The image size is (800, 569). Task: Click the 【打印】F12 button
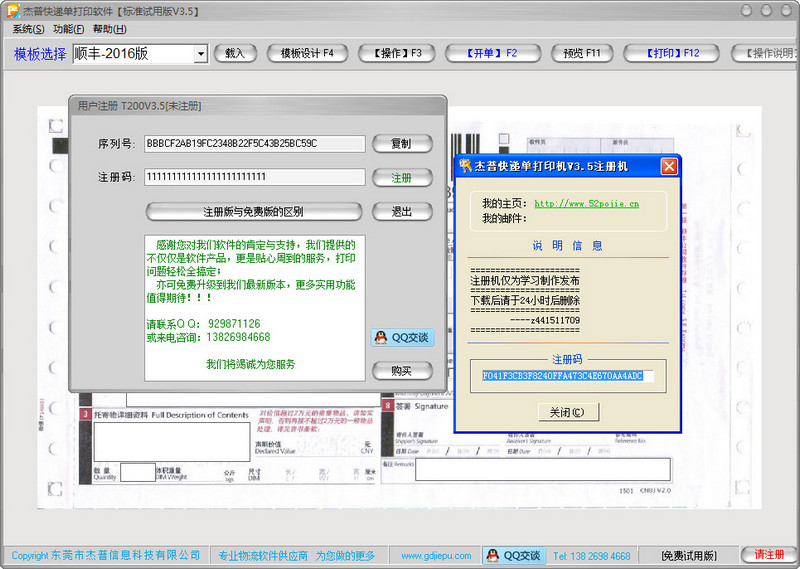671,53
